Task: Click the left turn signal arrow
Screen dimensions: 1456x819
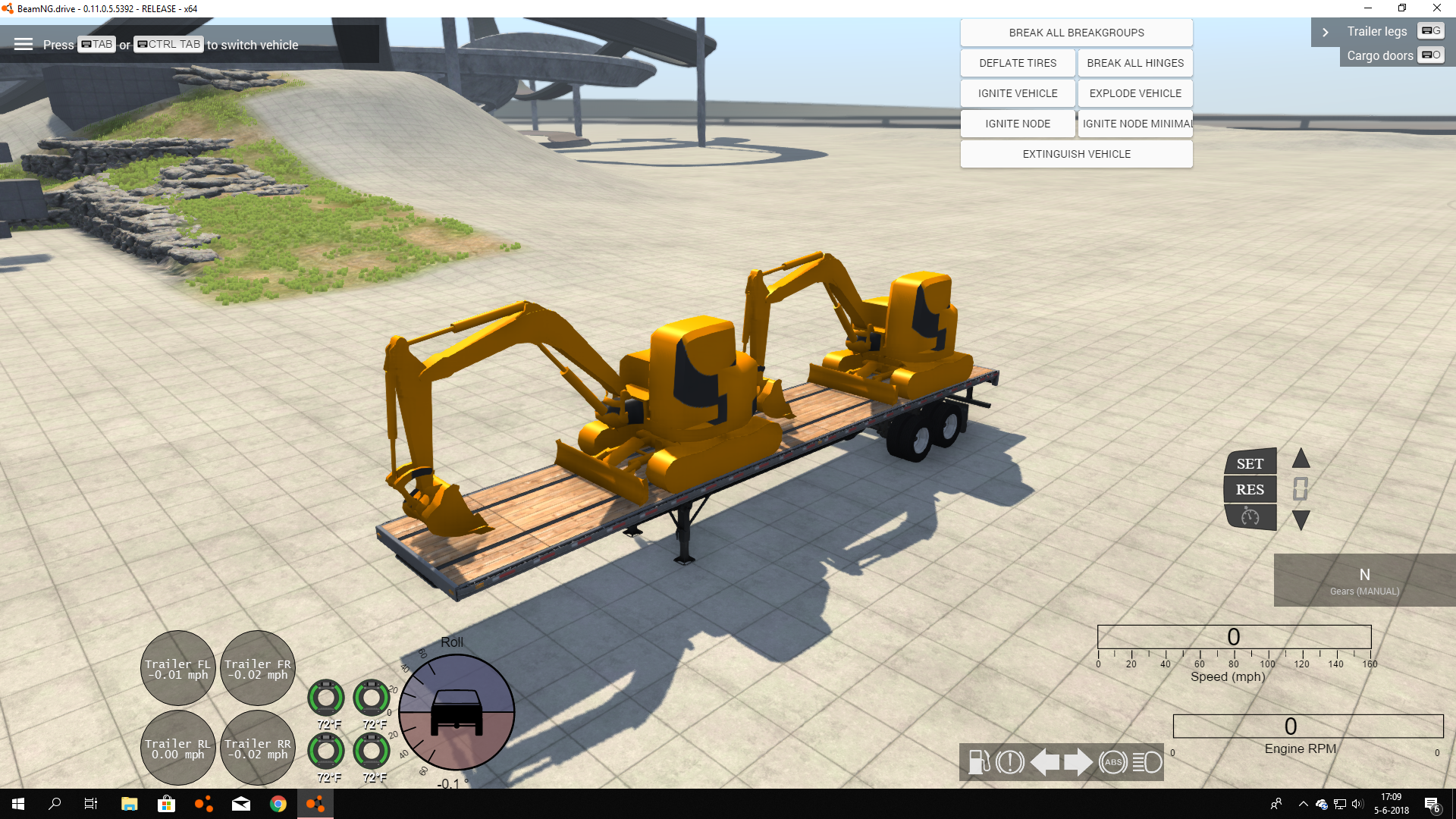Action: 1045,761
